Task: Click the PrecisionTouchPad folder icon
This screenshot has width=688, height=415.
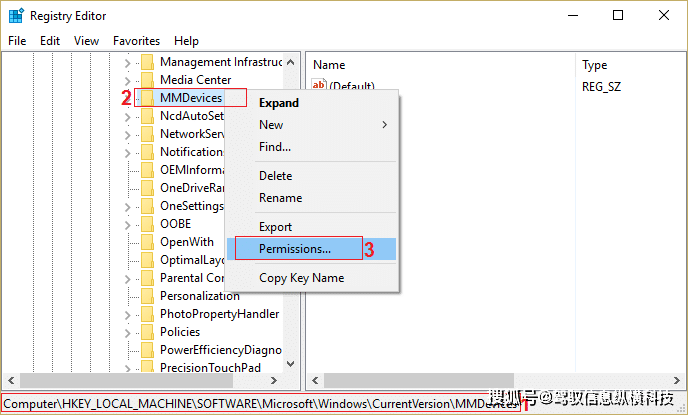Action: click(147, 368)
